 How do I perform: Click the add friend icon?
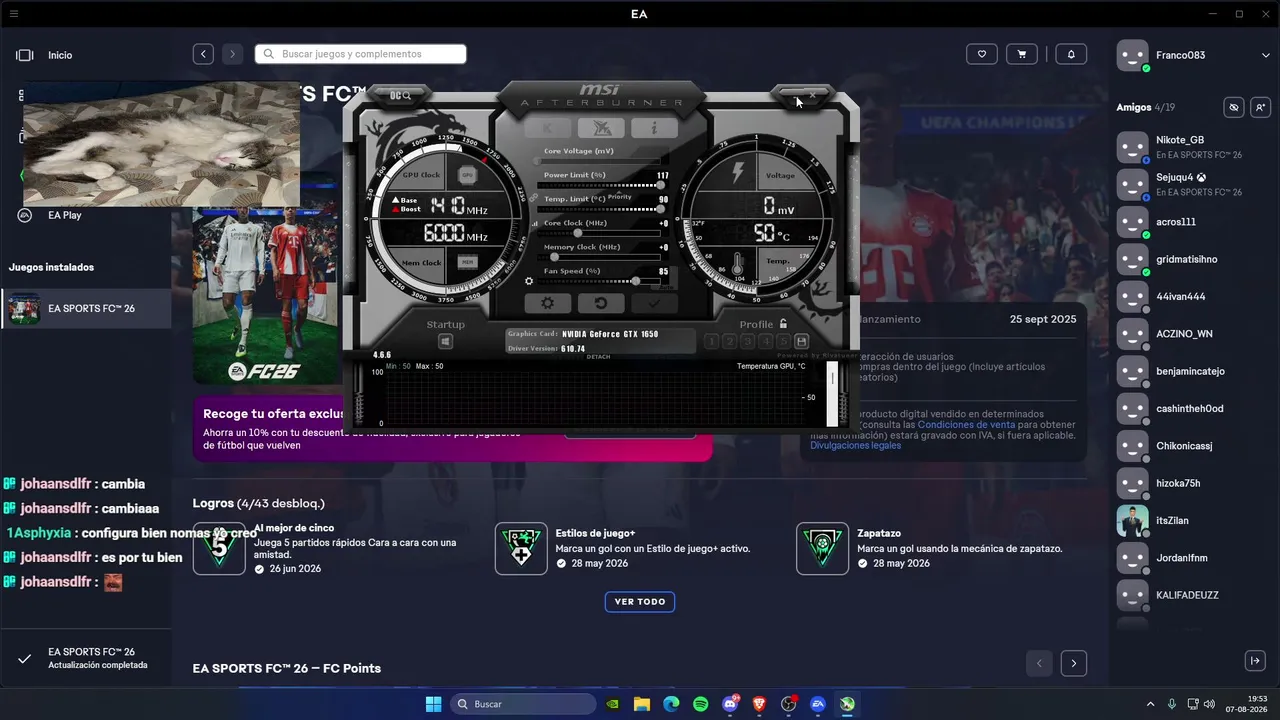(1260, 107)
